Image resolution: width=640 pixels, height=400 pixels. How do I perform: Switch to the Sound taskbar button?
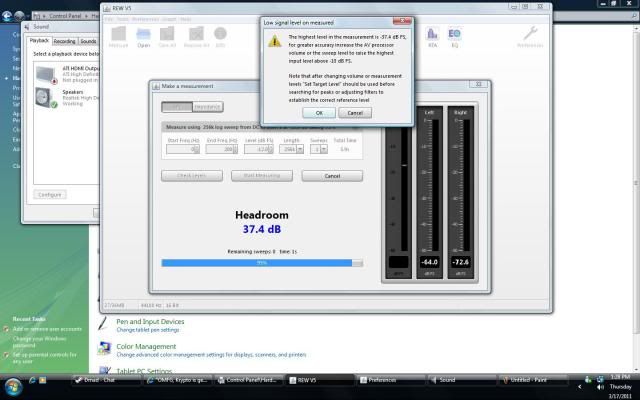462,380
